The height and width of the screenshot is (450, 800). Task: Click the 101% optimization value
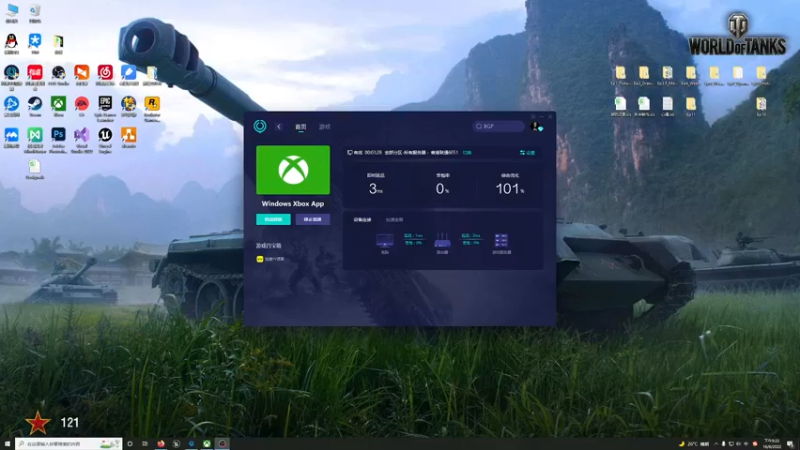click(510, 189)
